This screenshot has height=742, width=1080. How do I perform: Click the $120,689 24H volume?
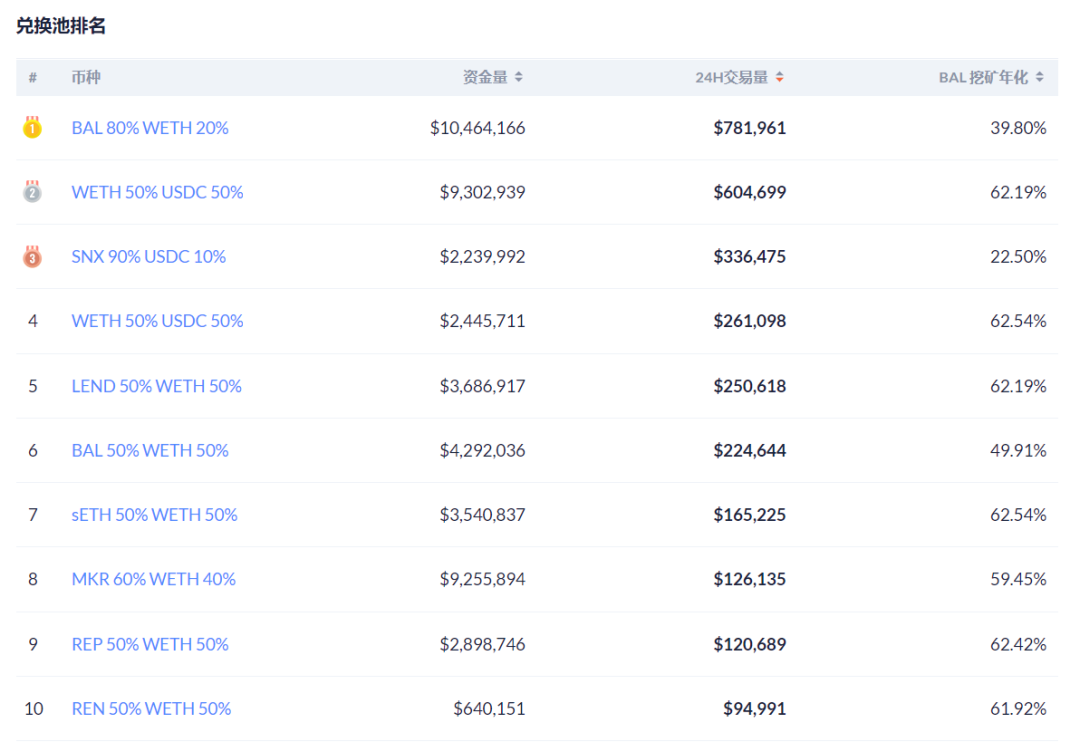pyautogui.click(x=749, y=644)
